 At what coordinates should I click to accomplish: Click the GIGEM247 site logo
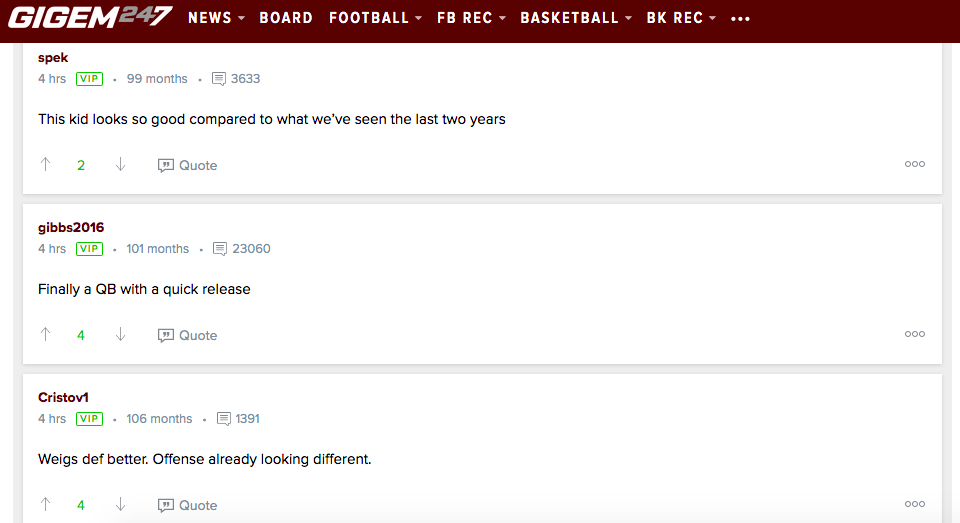(x=90, y=17)
